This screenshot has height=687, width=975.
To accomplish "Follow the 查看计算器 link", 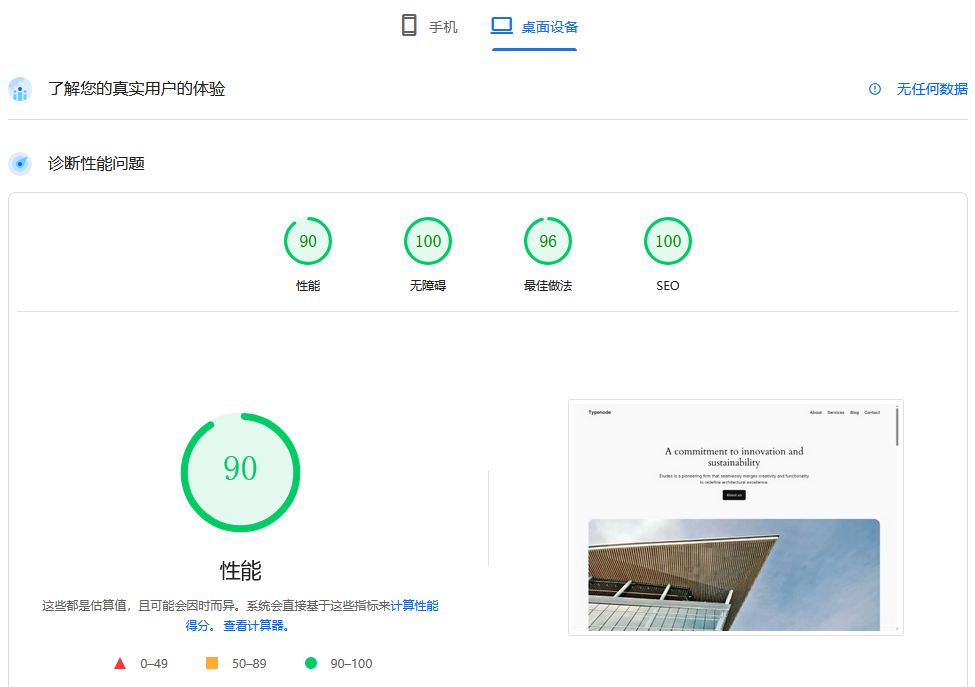I will [x=256, y=626].
